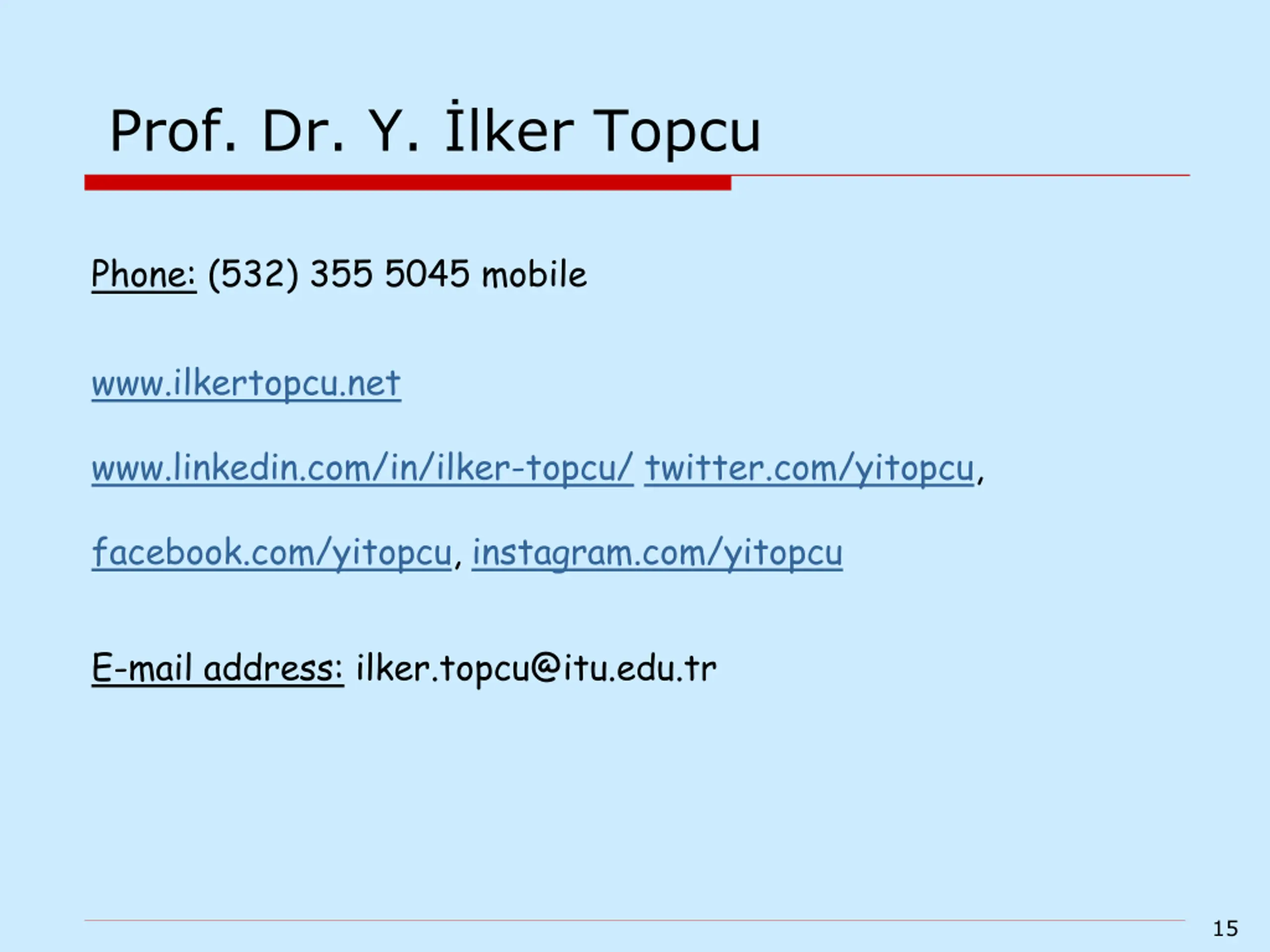Click the underlined E-mail address: label

coord(218,668)
